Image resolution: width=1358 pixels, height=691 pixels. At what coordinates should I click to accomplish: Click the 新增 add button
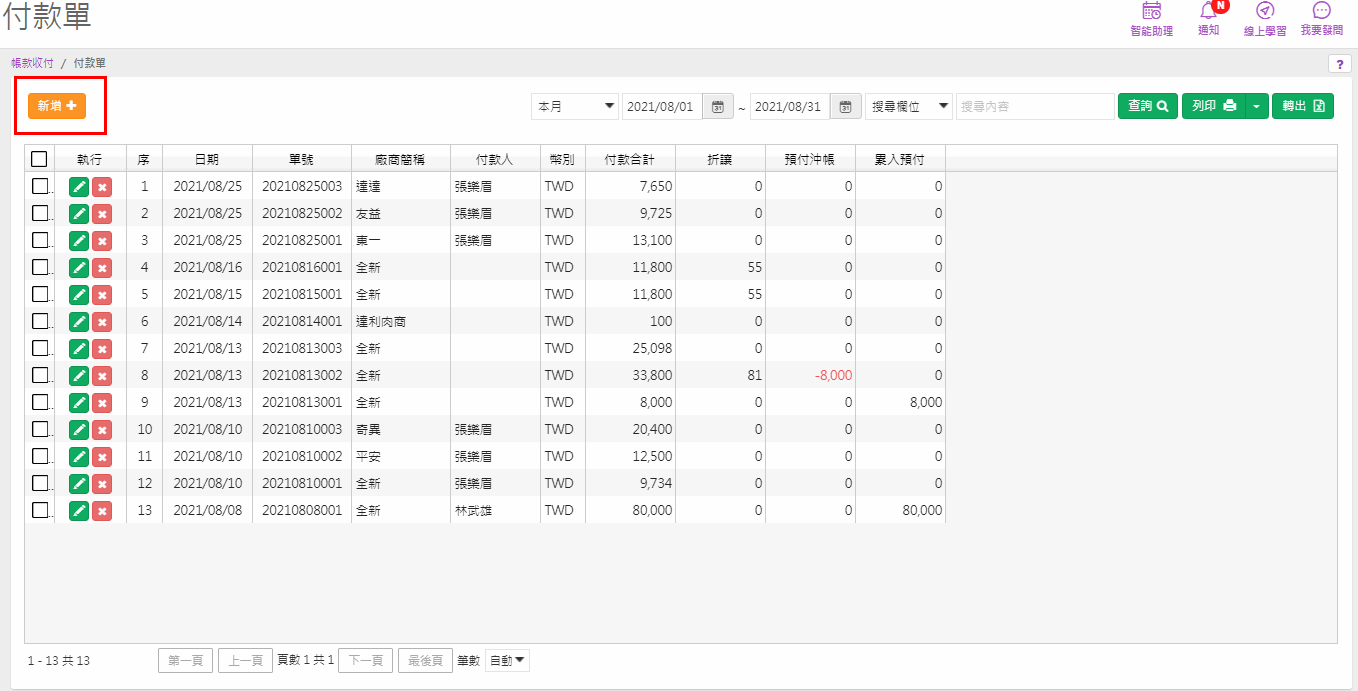(x=57, y=106)
